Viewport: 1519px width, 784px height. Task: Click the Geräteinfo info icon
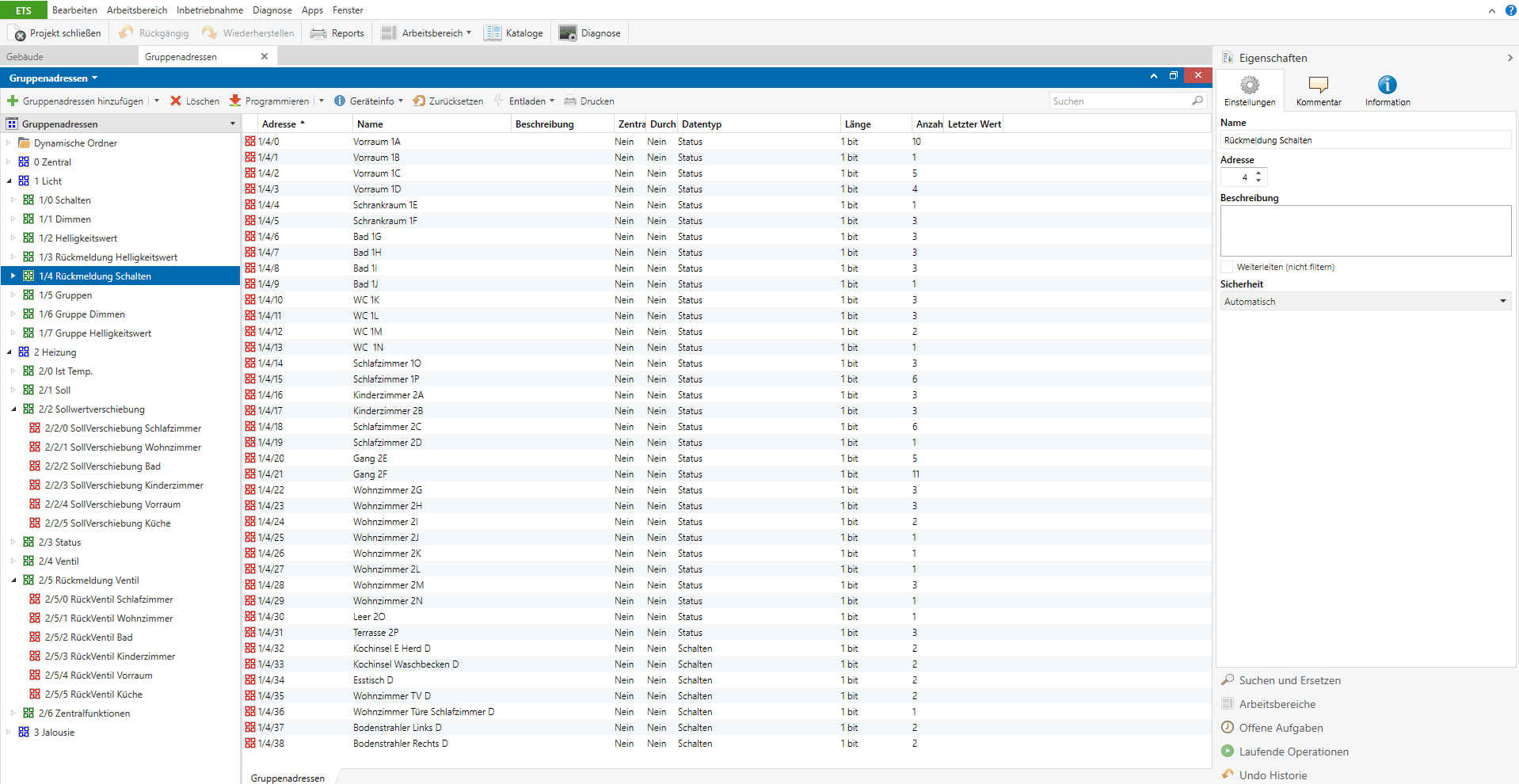point(340,101)
